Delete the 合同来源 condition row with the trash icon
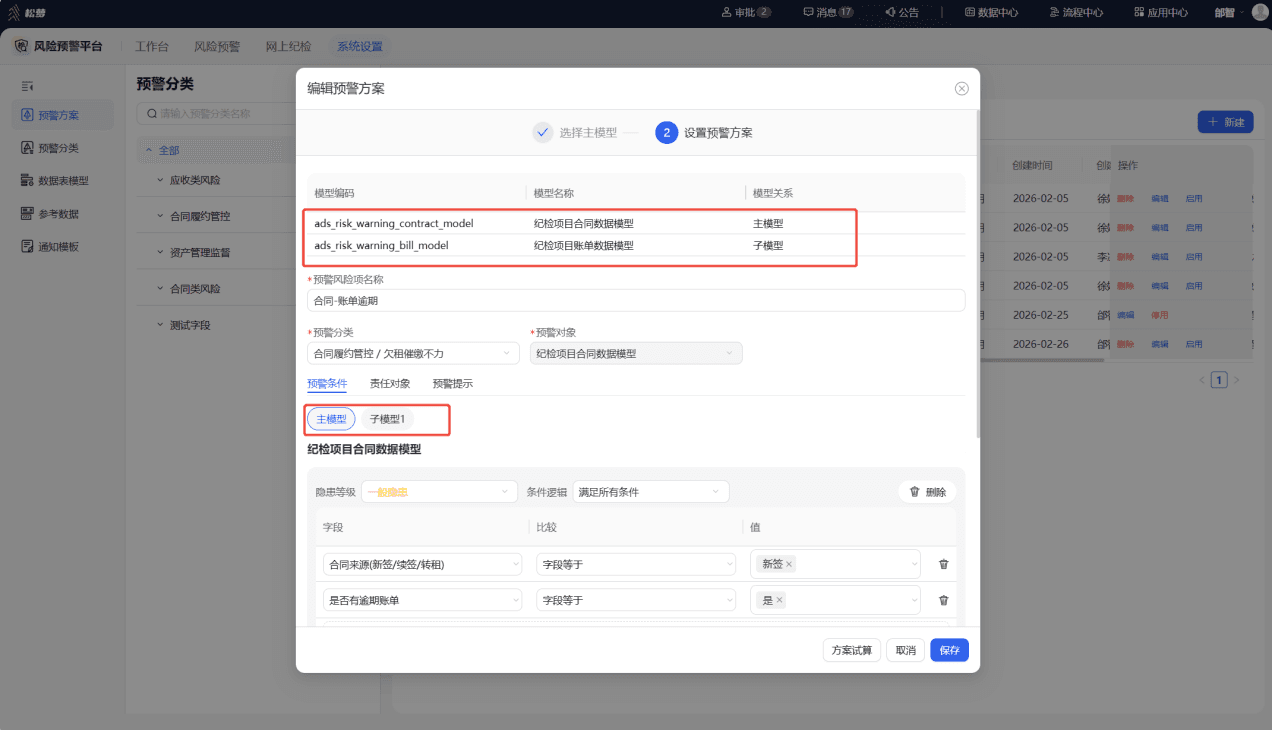The image size is (1272, 730). pyautogui.click(x=943, y=564)
